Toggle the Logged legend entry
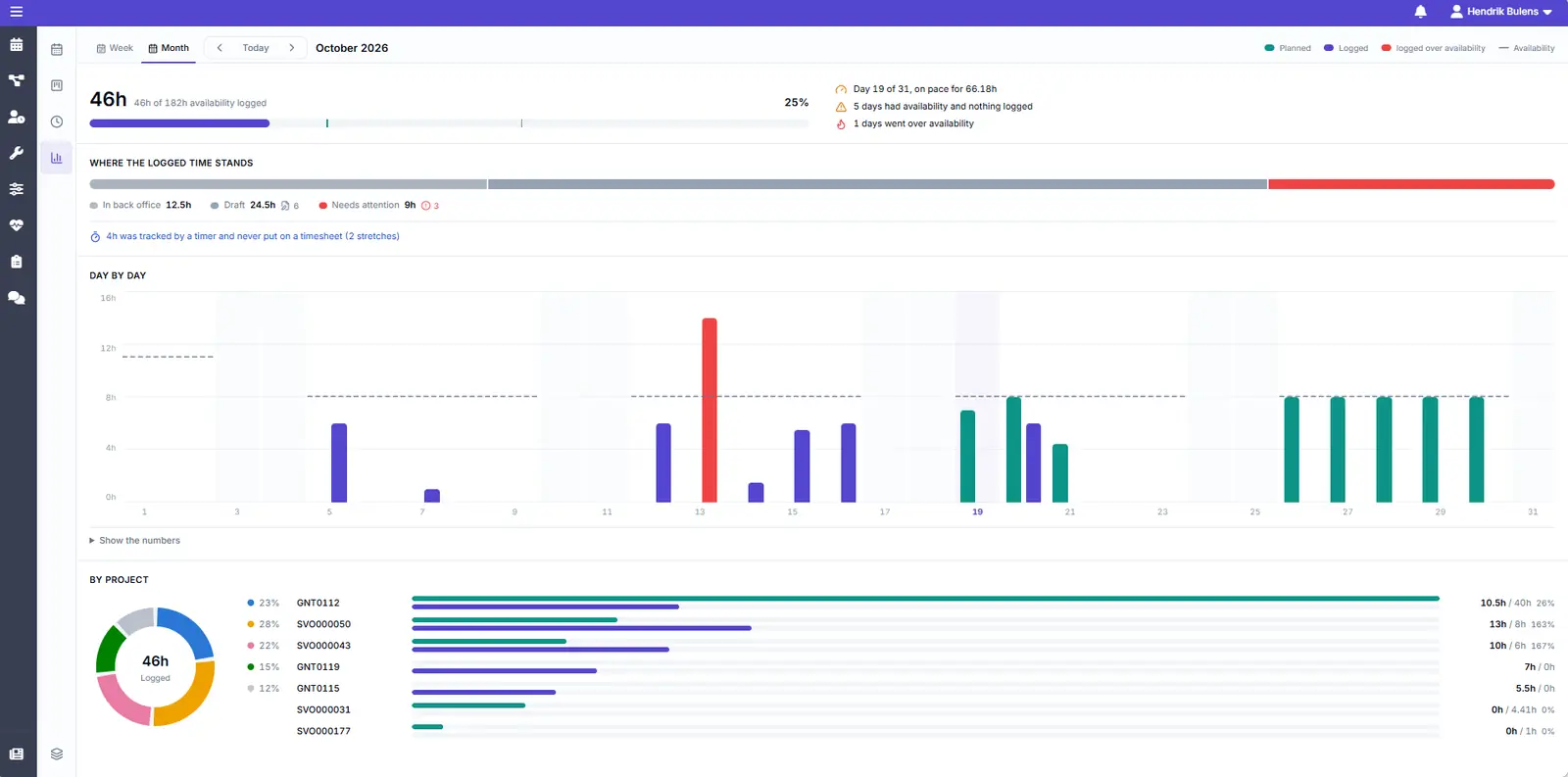 1346,48
